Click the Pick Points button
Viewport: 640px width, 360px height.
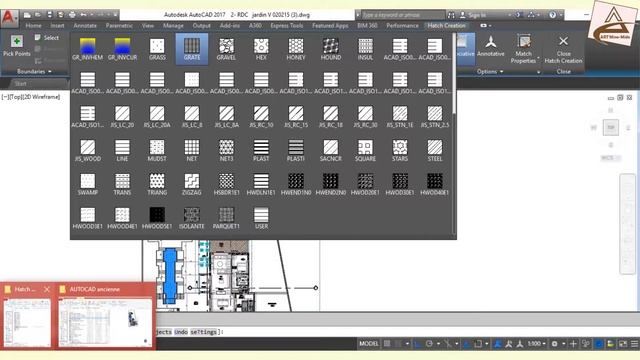coord(17,46)
